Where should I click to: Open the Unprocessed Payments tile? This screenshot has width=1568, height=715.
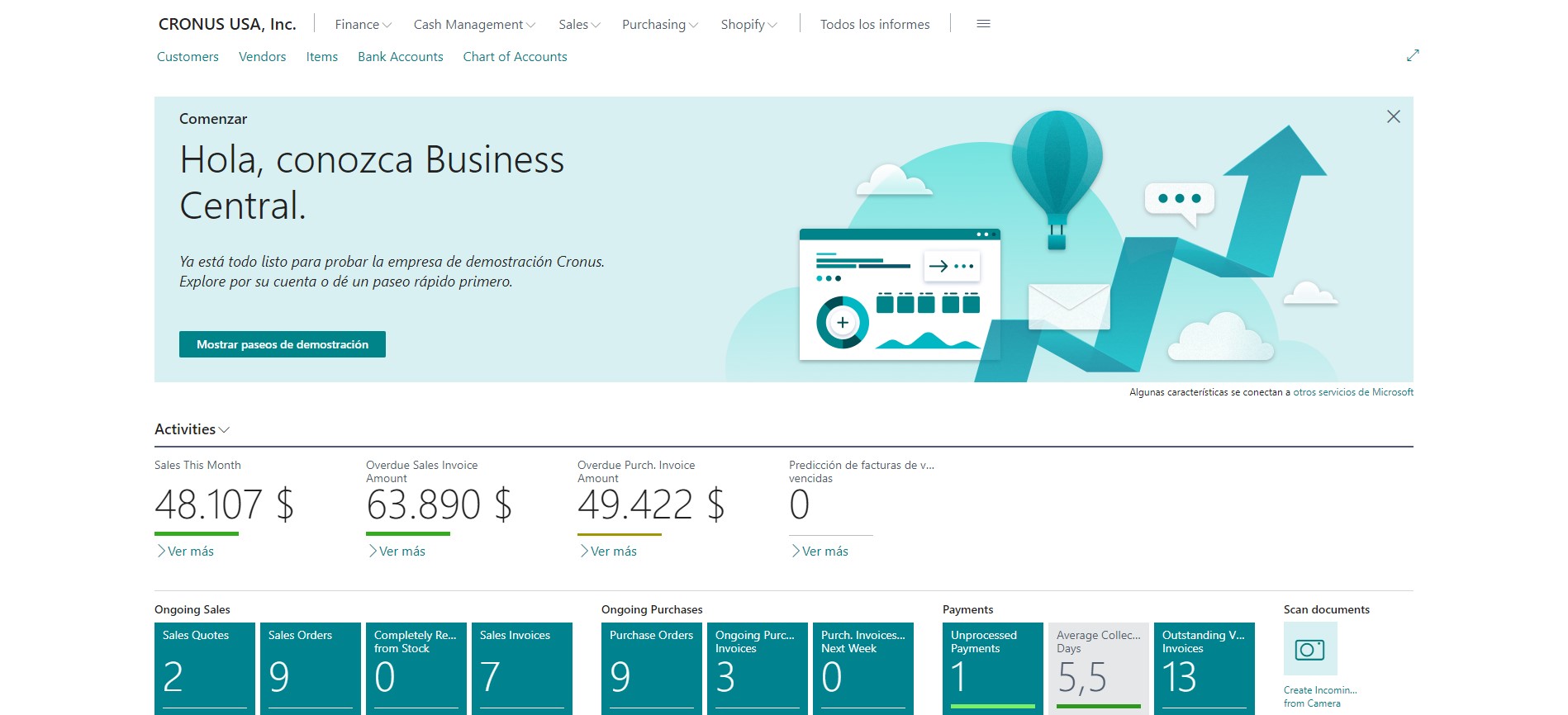pyautogui.click(x=993, y=668)
